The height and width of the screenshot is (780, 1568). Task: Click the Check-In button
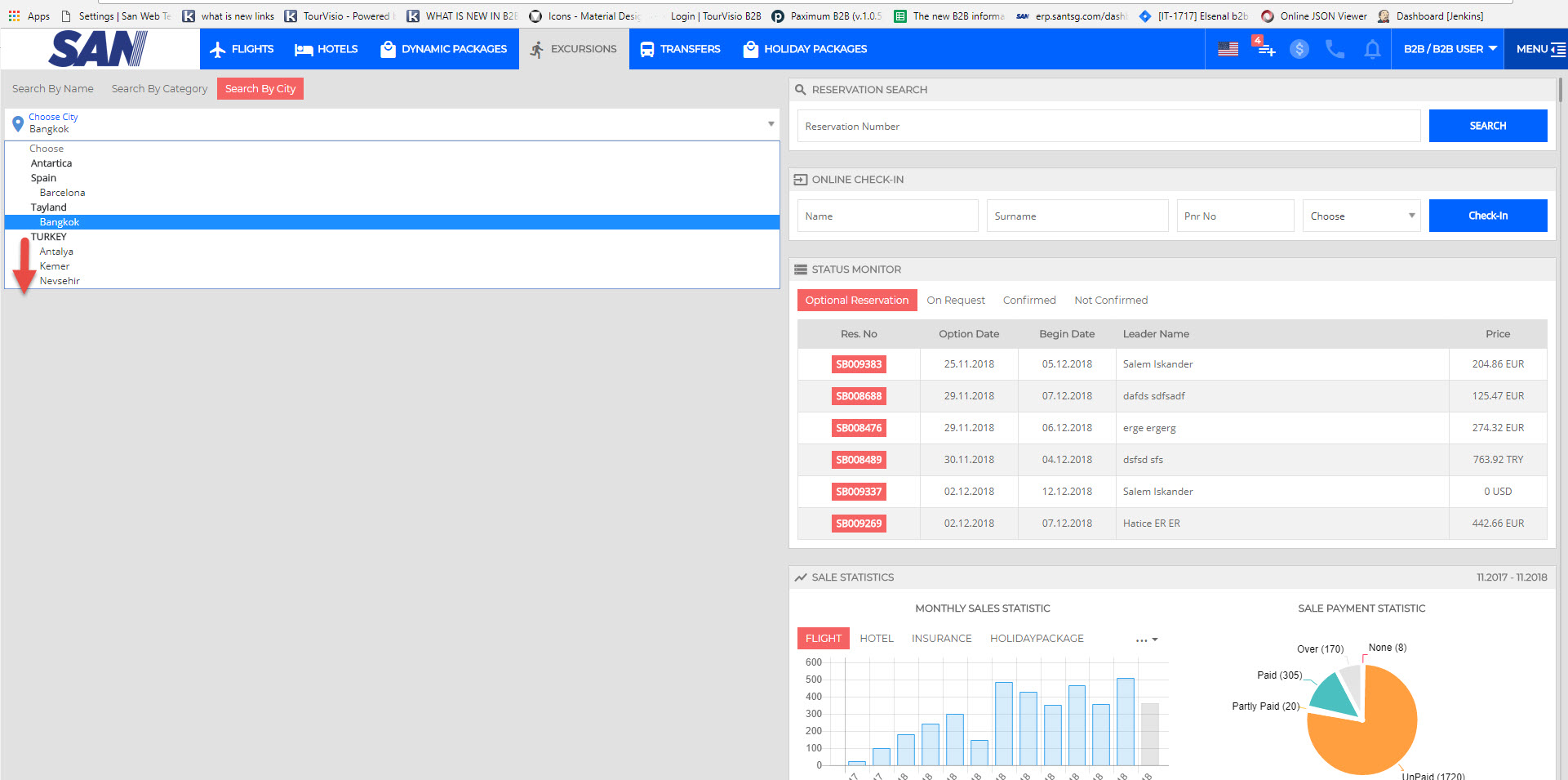pyautogui.click(x=1487, y=216)
